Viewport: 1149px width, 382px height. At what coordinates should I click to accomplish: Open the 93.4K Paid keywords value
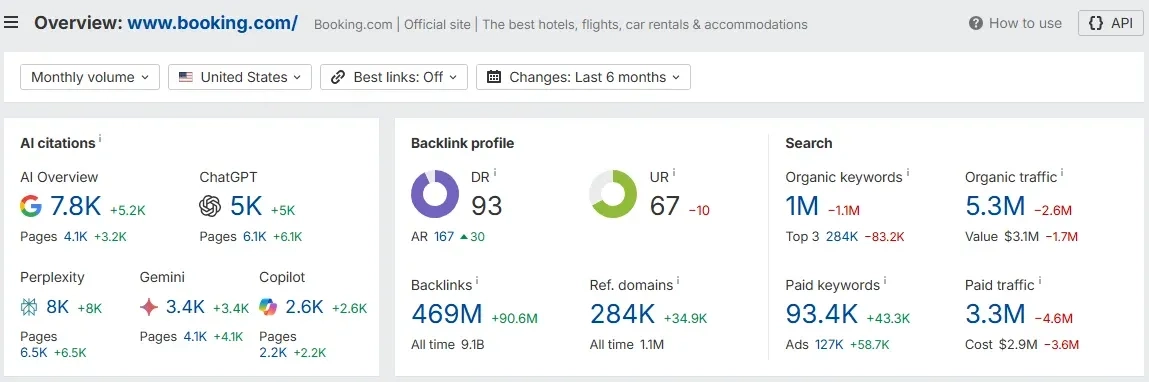point(821,315)
